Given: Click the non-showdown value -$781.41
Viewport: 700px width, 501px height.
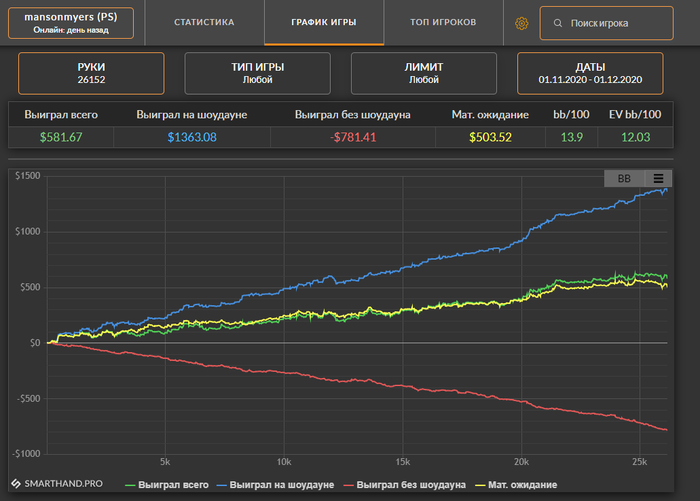Looking at the screenshot, I should (353, 137).
